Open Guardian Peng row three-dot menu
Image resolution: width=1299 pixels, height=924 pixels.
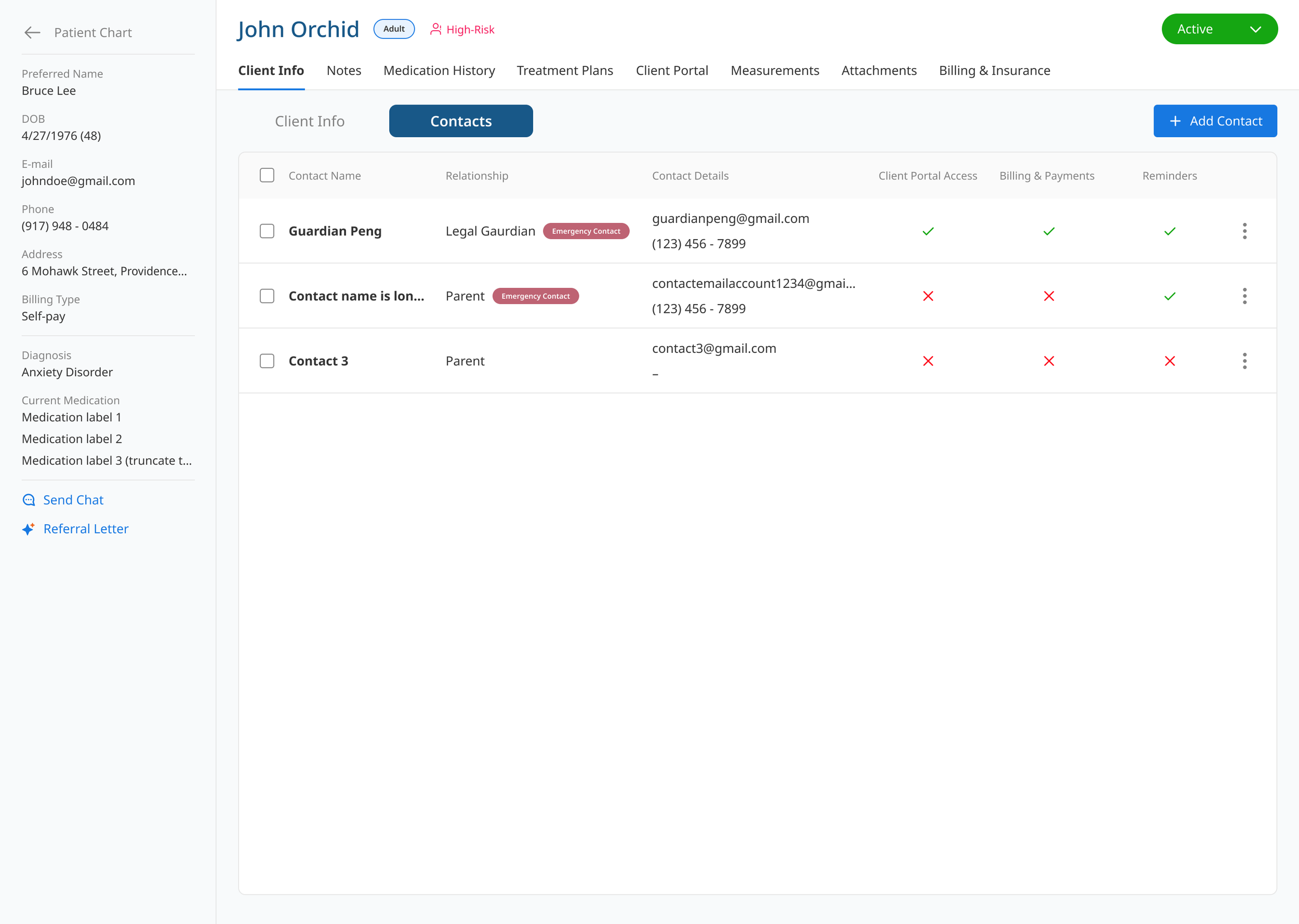pyautogui.click(x=1244, y=231)
